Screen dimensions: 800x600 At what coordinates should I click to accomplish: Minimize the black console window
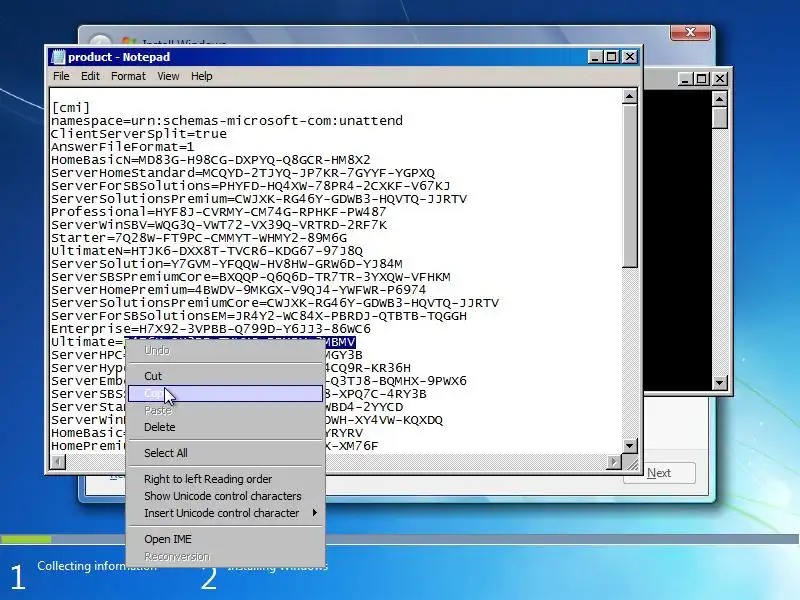click(x=685, y=79)
